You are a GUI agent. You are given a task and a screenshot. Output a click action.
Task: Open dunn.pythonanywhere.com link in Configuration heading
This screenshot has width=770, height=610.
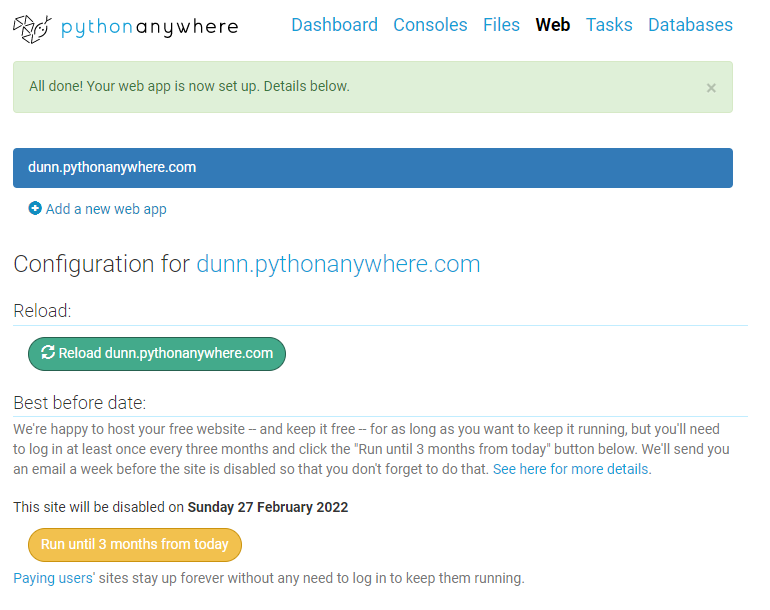338,264
